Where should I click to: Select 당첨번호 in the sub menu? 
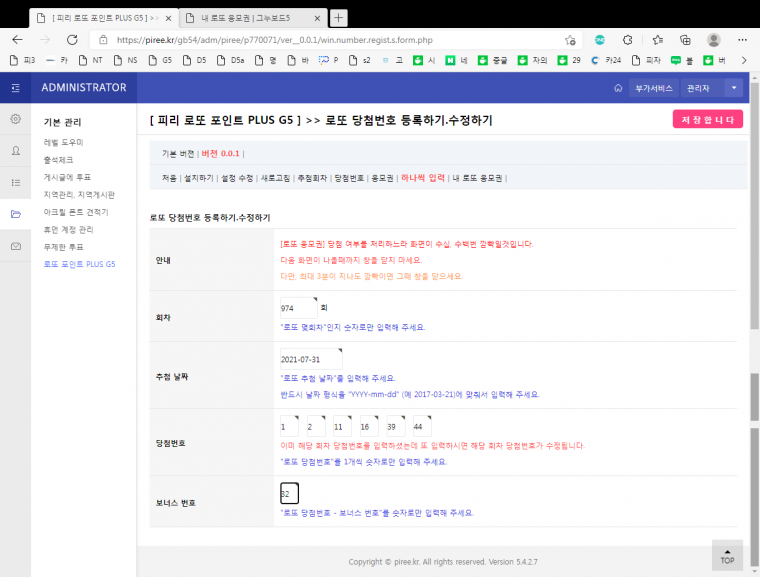tap(348, 178)
